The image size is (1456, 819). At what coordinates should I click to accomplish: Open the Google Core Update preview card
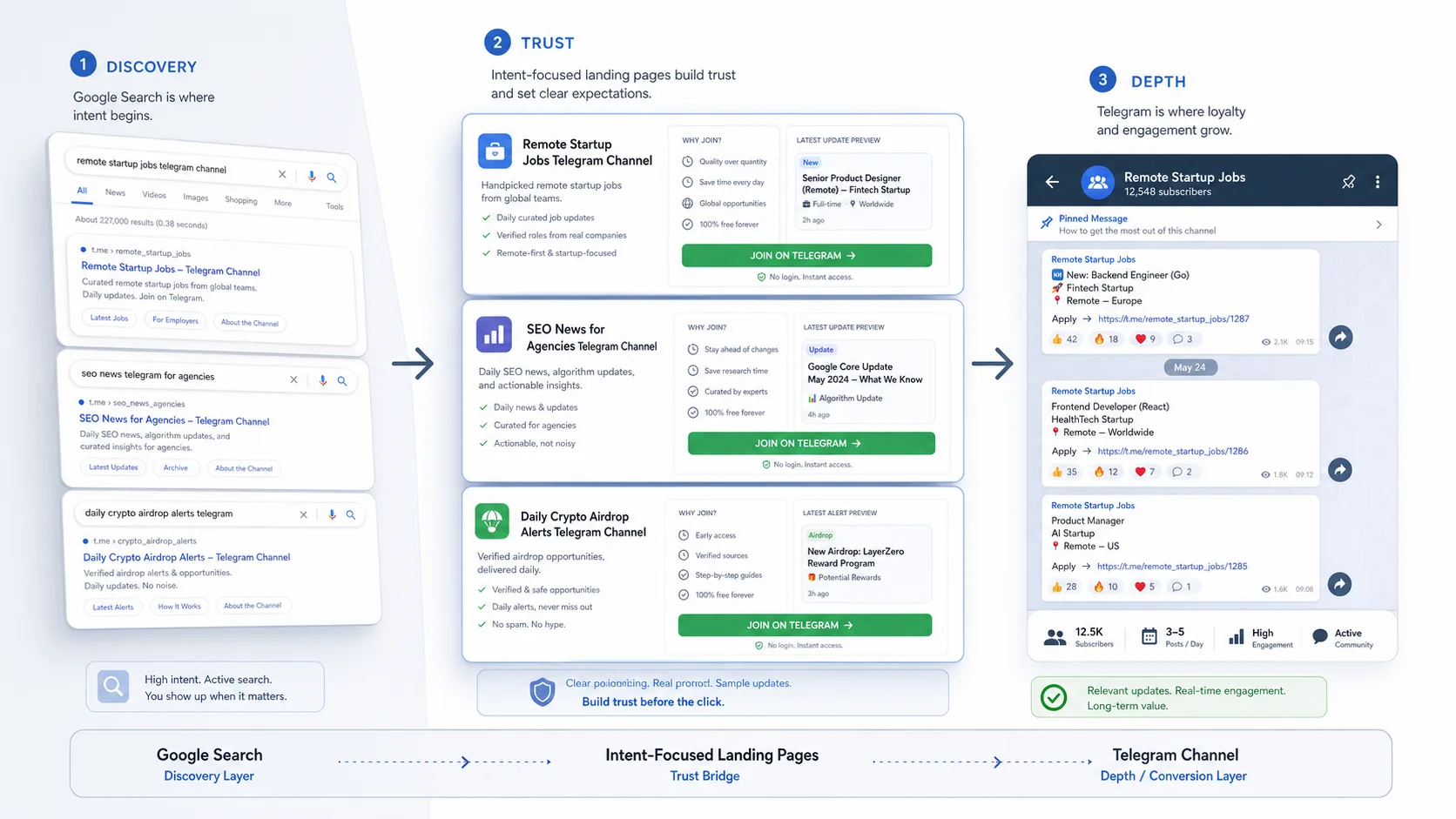pos(867,381)
